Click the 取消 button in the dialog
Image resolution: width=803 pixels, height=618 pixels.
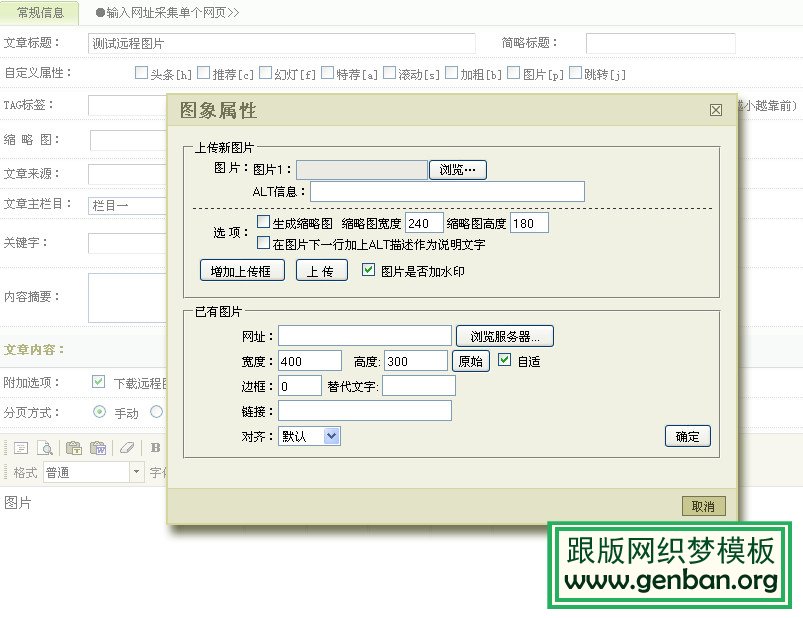703,506
